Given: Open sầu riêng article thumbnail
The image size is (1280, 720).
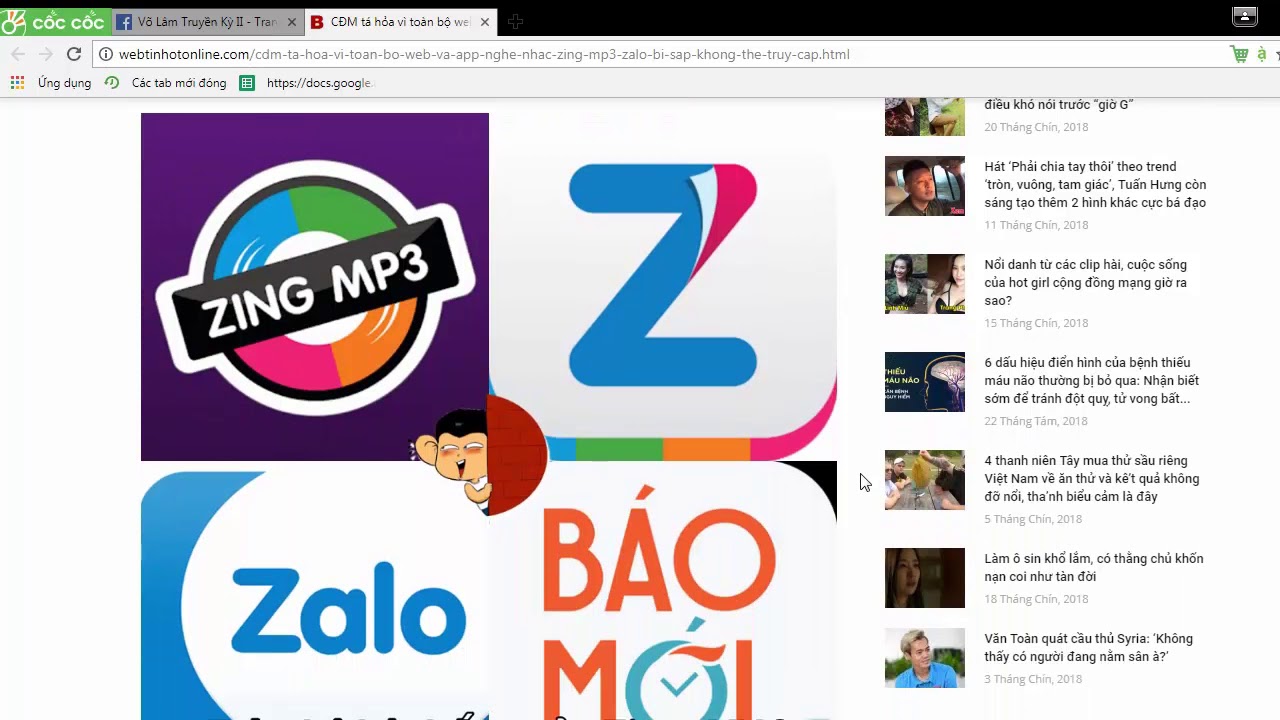Looking at the screenshot, I should (x=925, y=480).
